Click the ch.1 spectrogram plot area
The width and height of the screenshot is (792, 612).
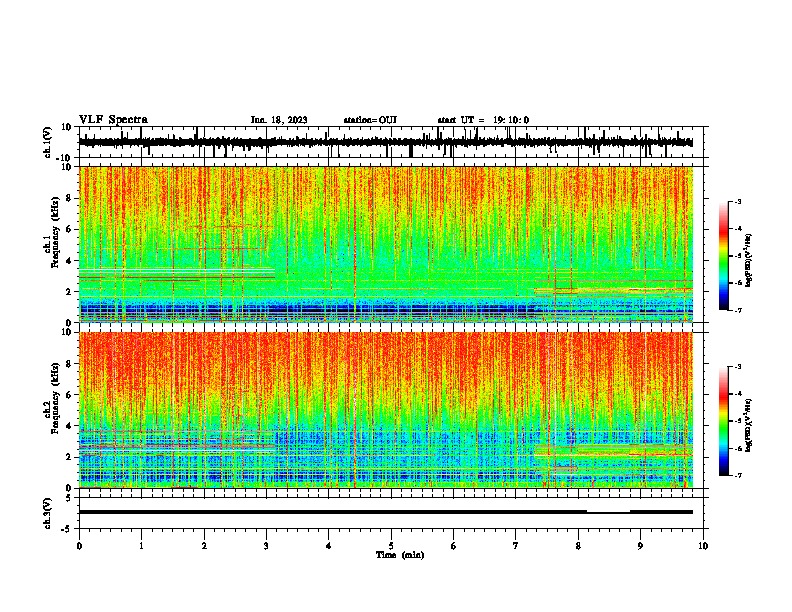(386, 244)
